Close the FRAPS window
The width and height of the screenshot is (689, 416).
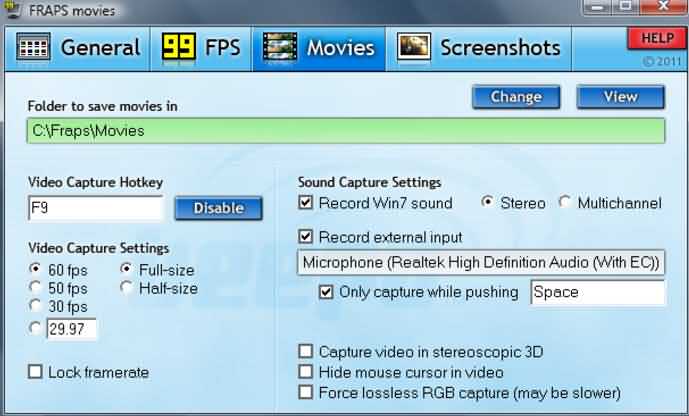click(x=664, y=6)
